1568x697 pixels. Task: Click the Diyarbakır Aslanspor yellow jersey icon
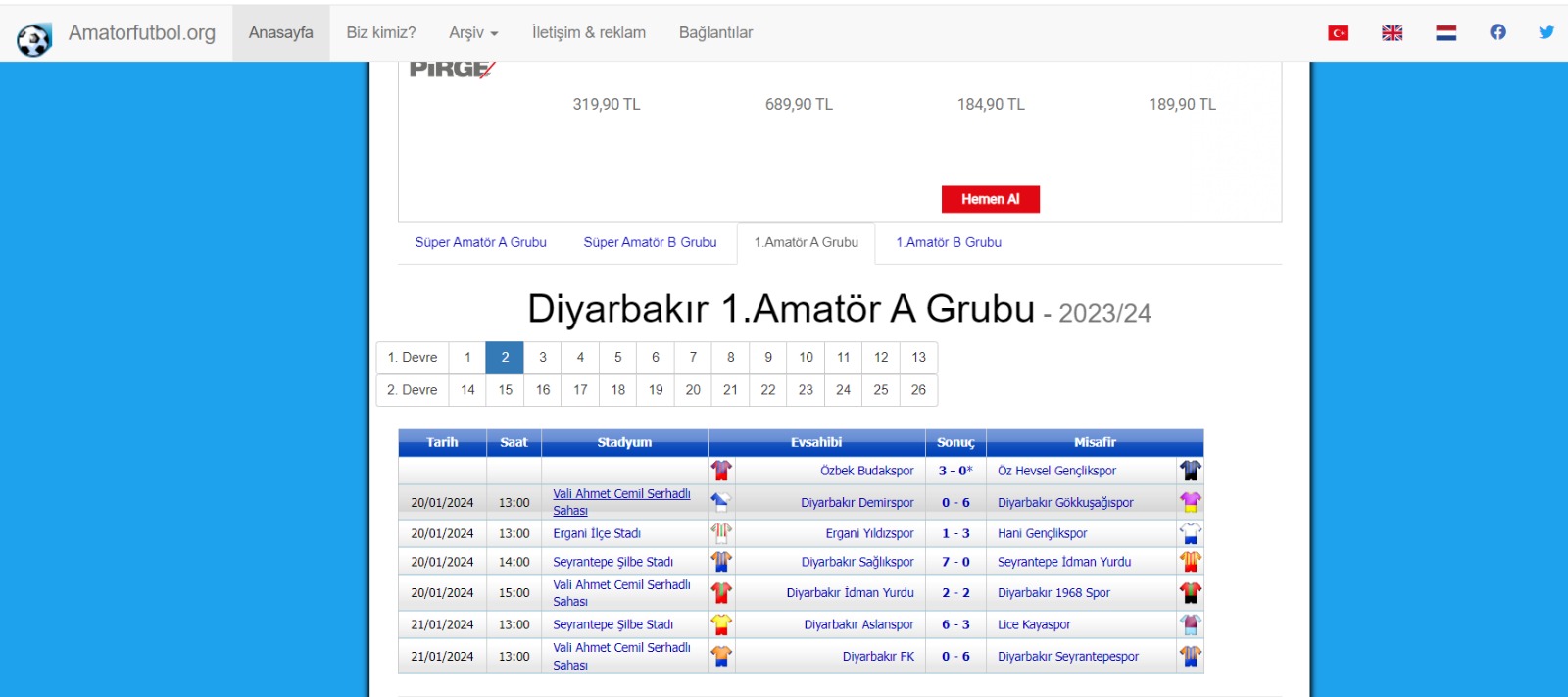721,624
